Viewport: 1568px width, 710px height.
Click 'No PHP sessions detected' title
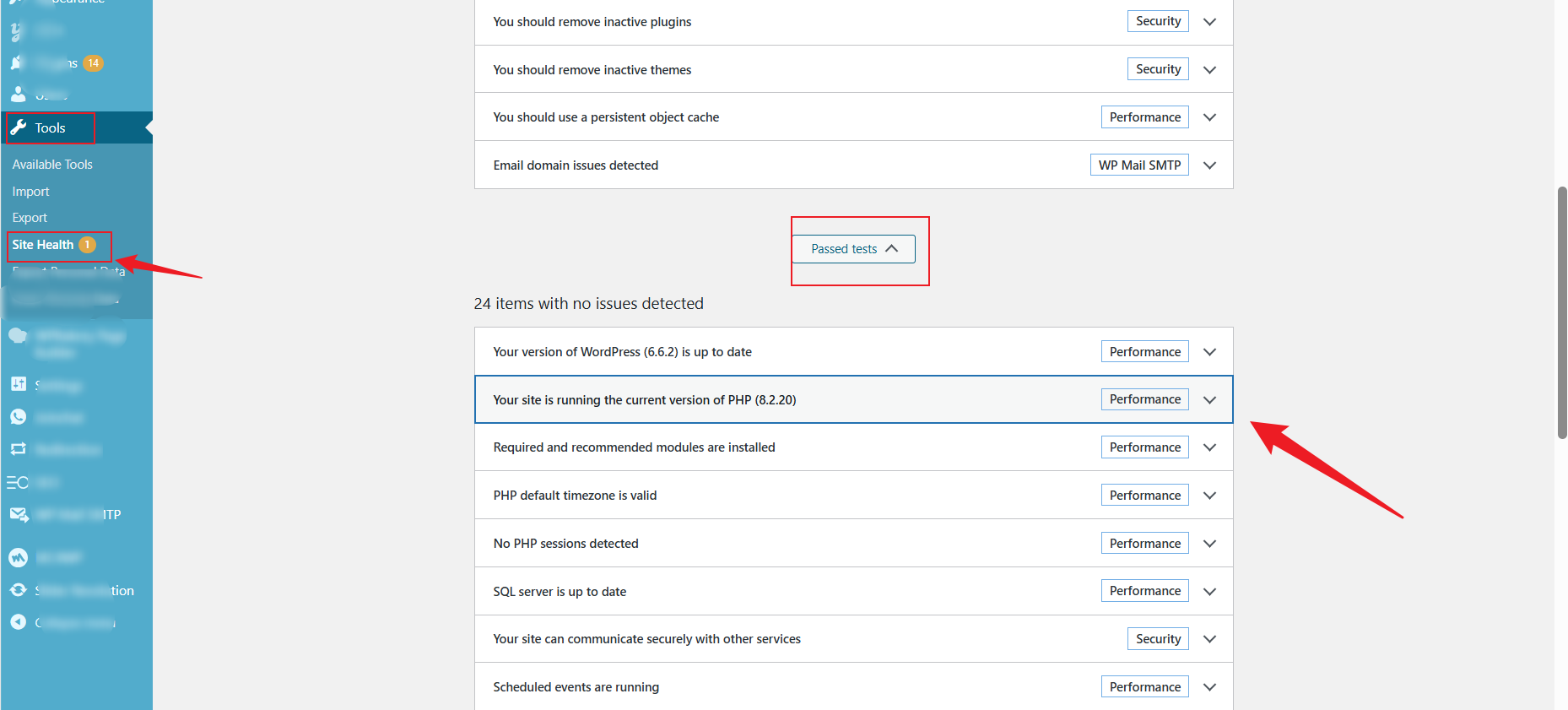pos(565,544)
